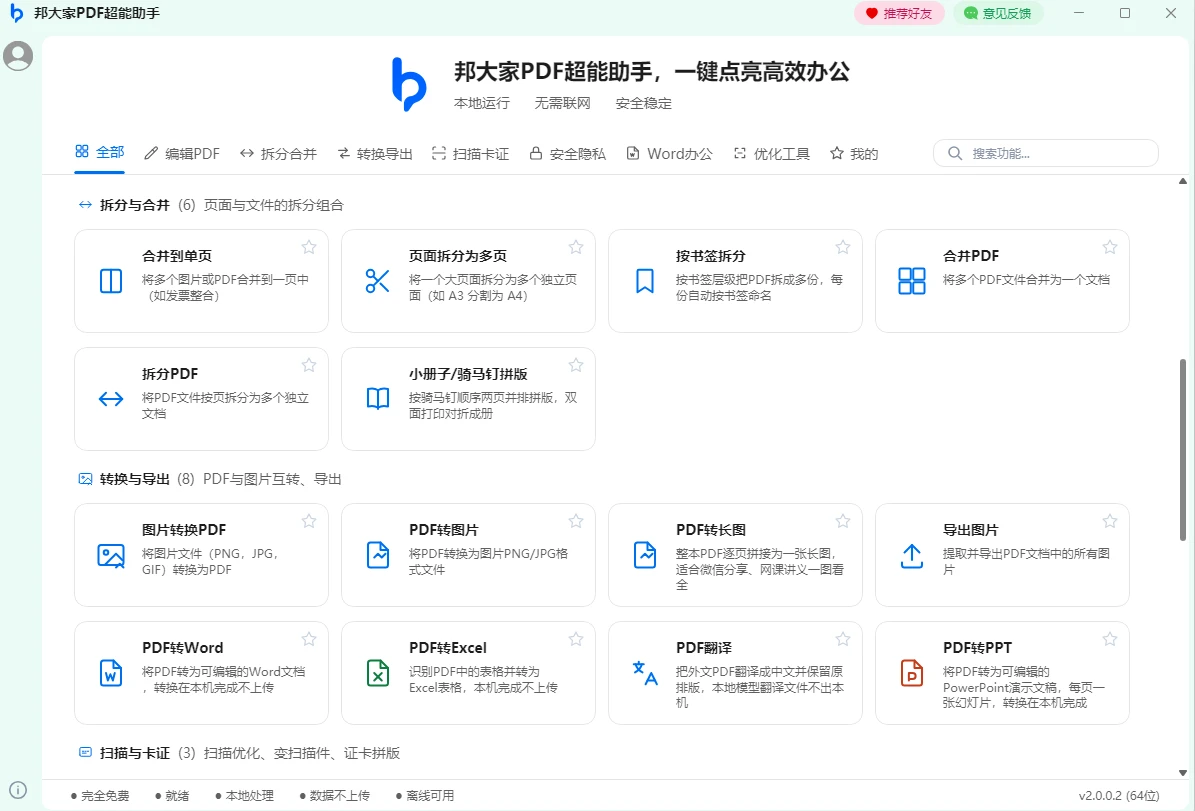
Task: Click the 合并到单页 card icon
Action: (x=111, y=280)
